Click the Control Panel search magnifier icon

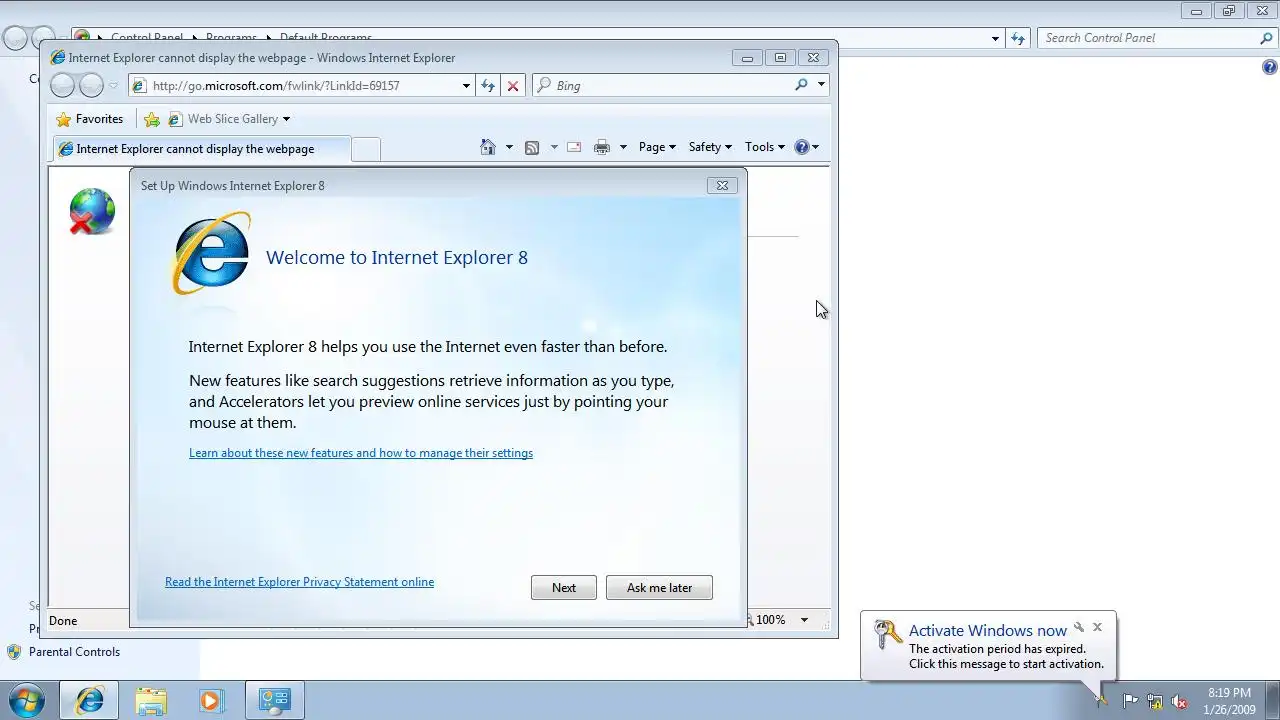point(1266,38)
